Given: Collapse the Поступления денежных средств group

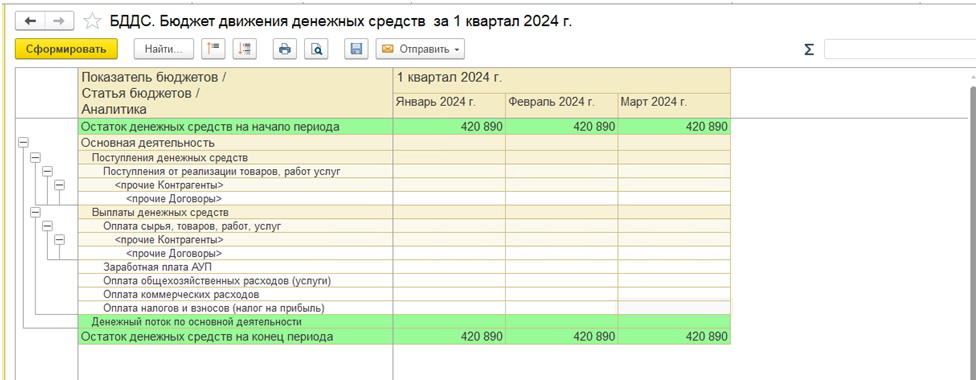Looking at the screenshot, I should point(35,157).
